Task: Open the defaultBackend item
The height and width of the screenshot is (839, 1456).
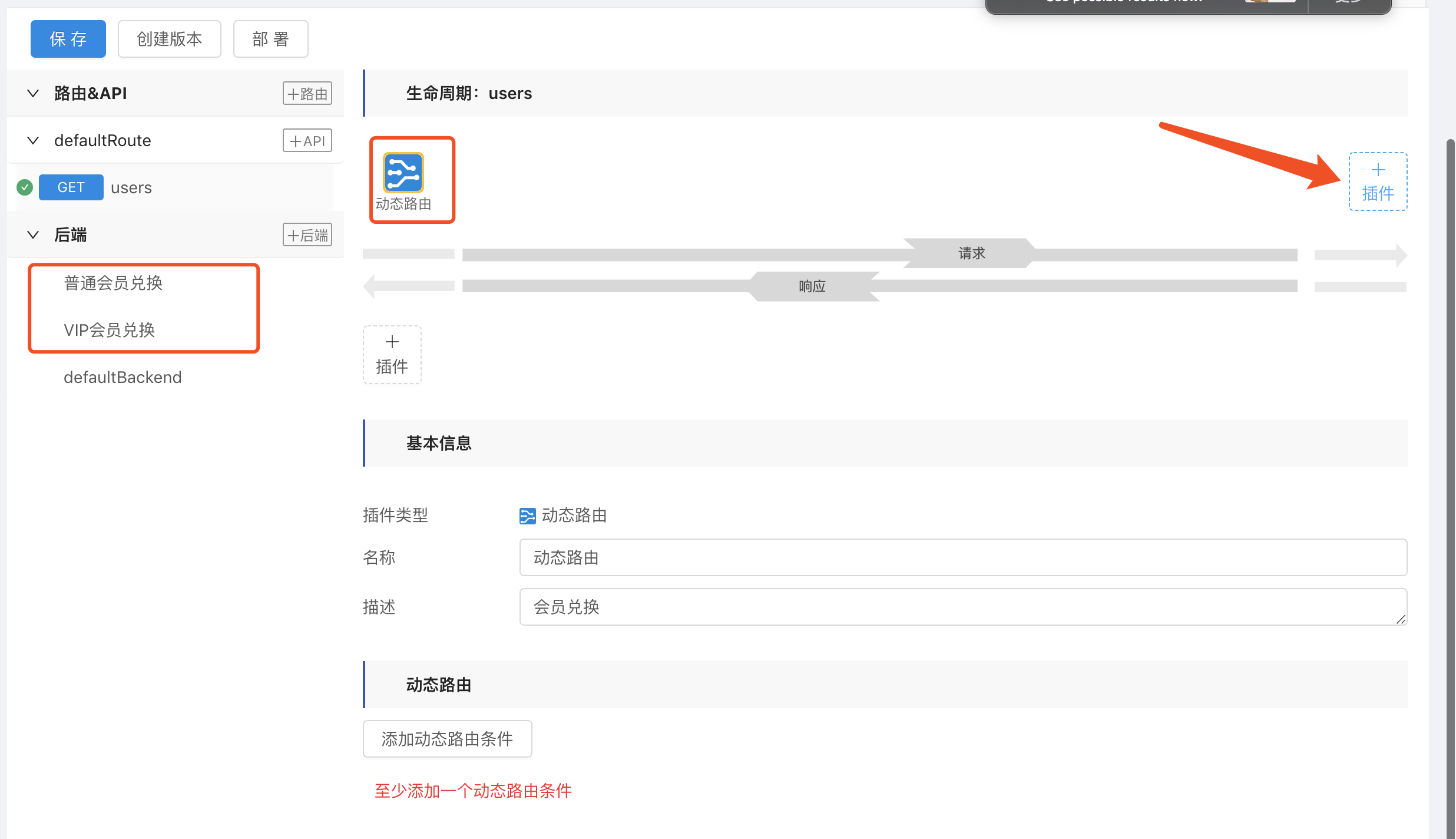Action: 123,377
